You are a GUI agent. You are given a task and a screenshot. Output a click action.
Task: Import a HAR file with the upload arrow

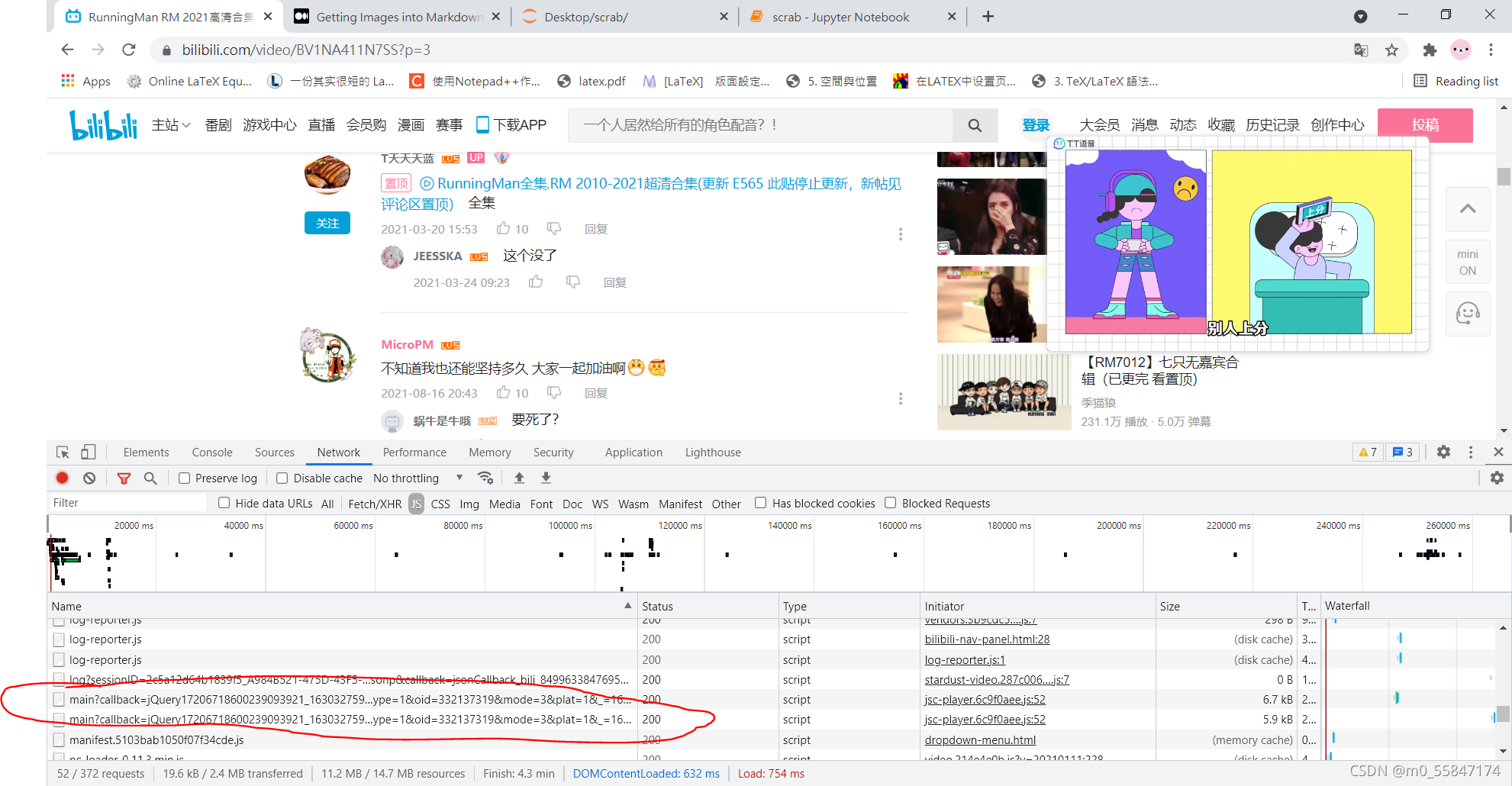[519, 478]
